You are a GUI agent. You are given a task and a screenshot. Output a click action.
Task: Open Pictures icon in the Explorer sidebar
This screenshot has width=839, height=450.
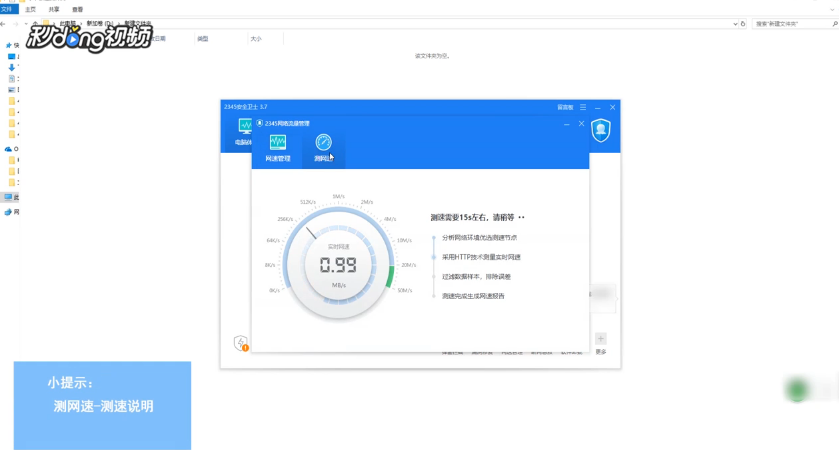coord(11,90)
